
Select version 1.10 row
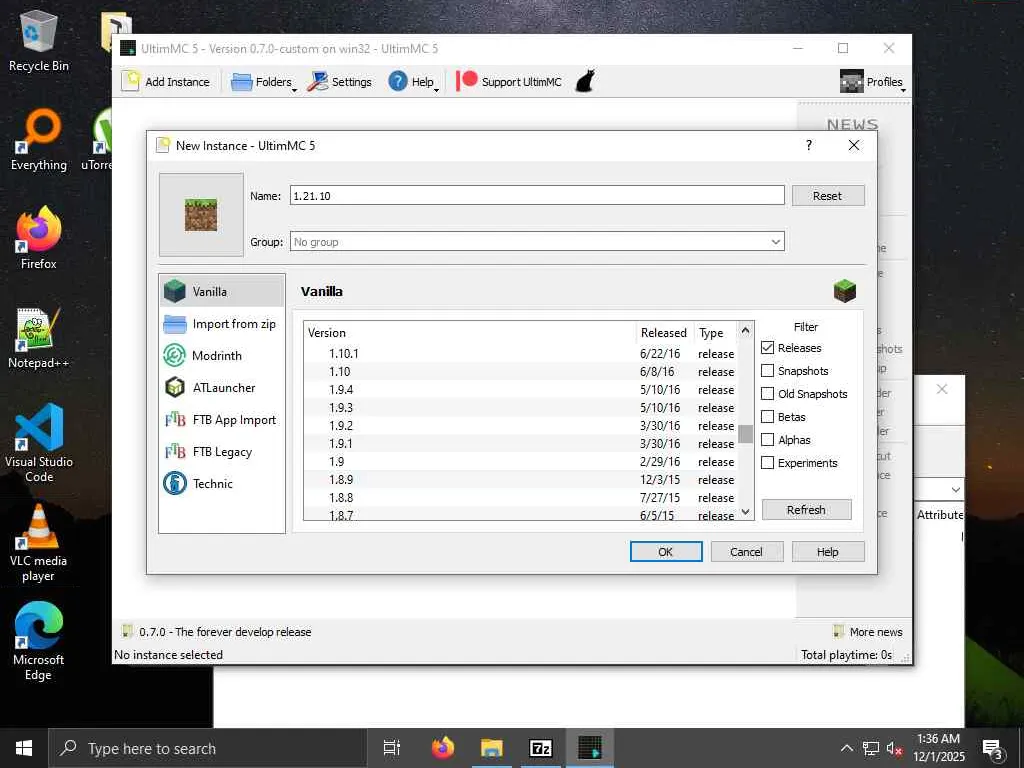(x=520, y=372)
